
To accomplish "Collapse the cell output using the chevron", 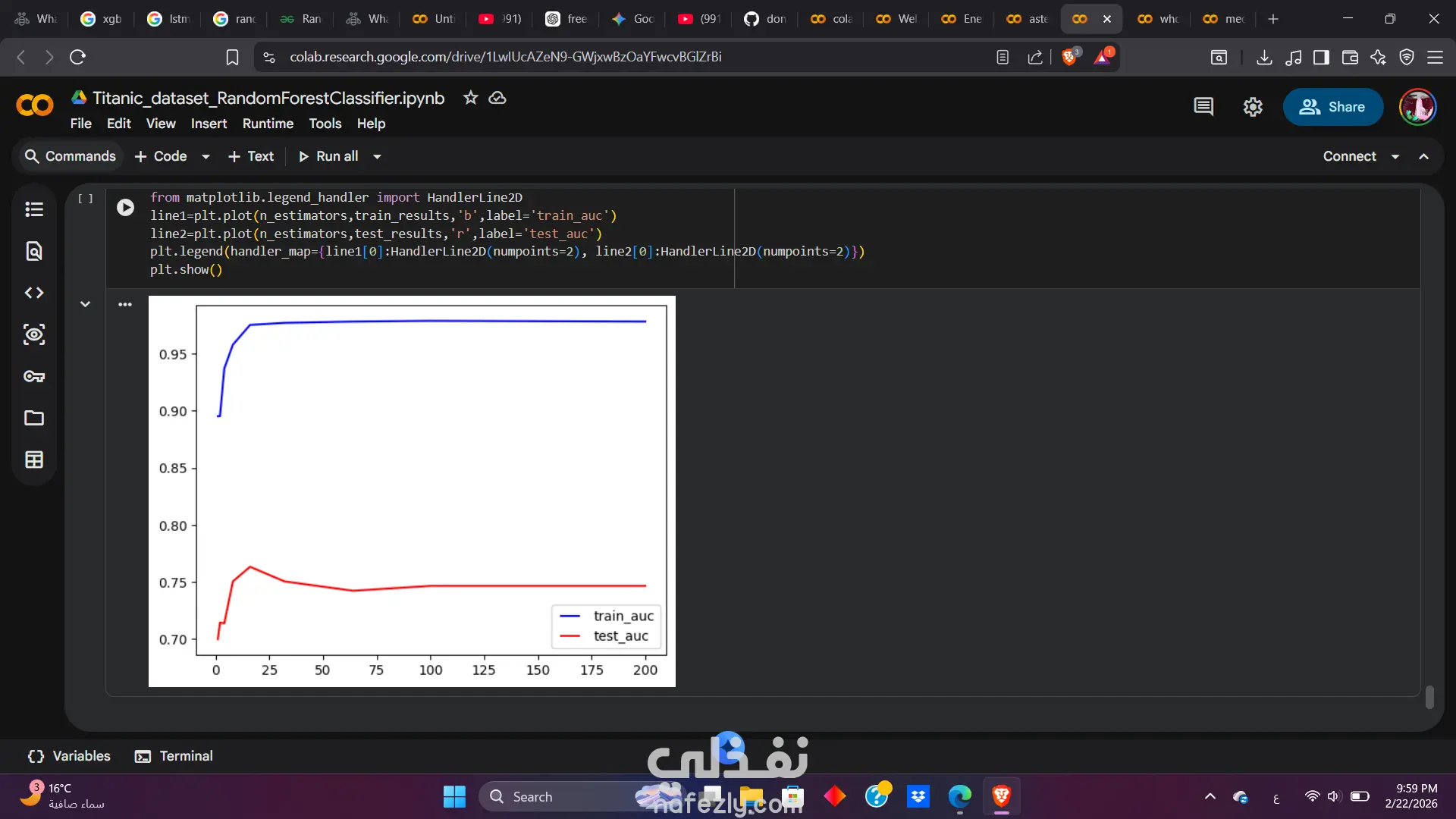I will click(85, 304).
